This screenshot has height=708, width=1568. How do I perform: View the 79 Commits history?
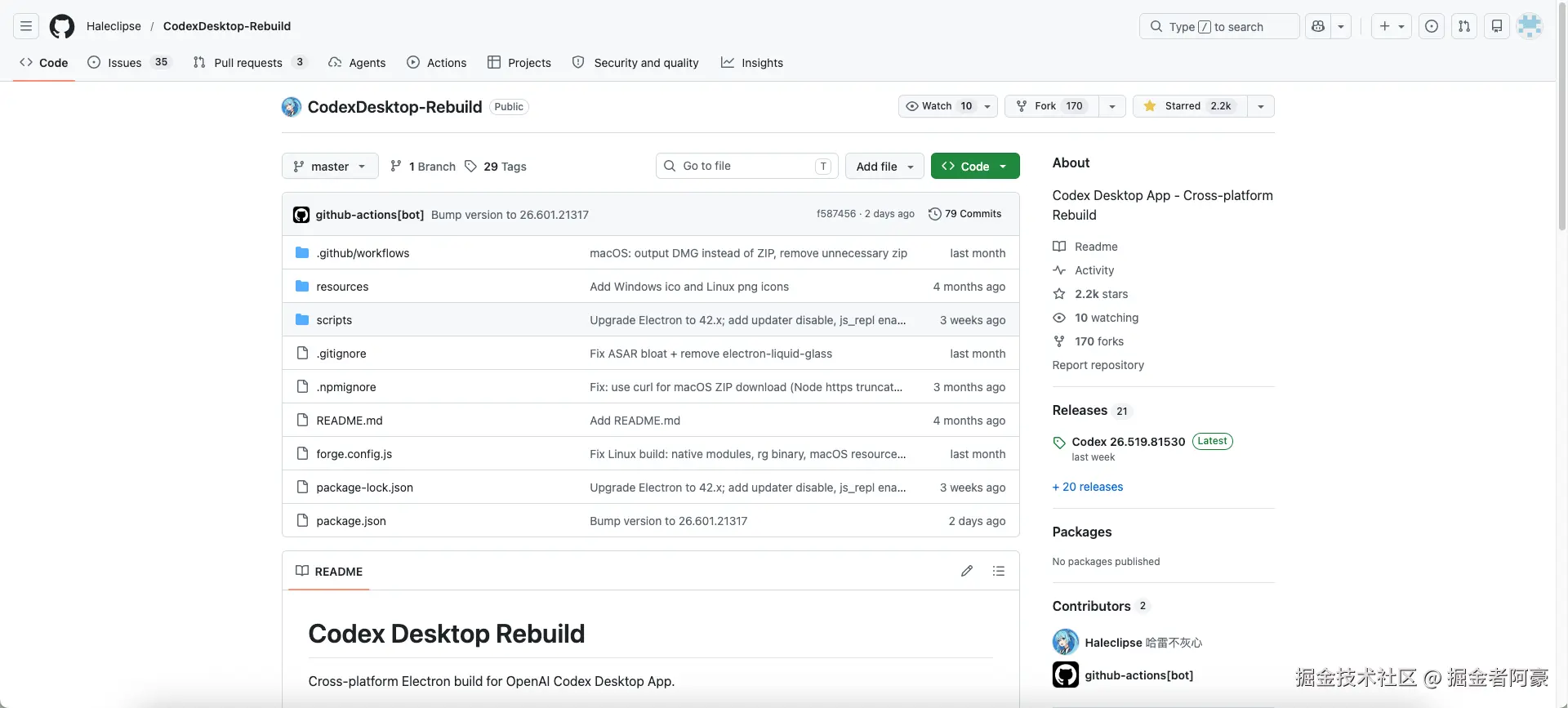click(964, 214)
